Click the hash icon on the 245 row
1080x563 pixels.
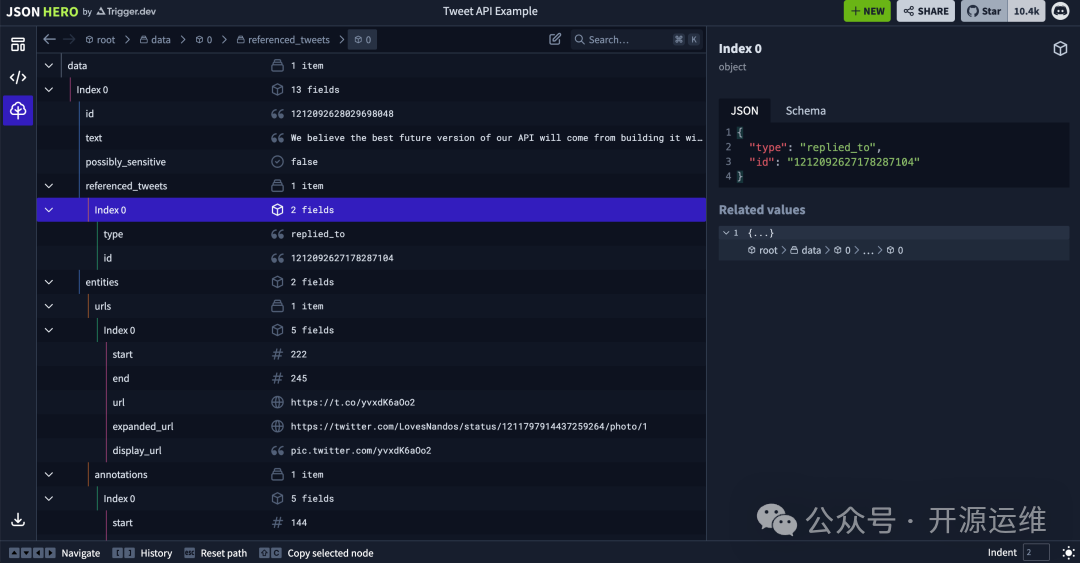tap(278, 378)
